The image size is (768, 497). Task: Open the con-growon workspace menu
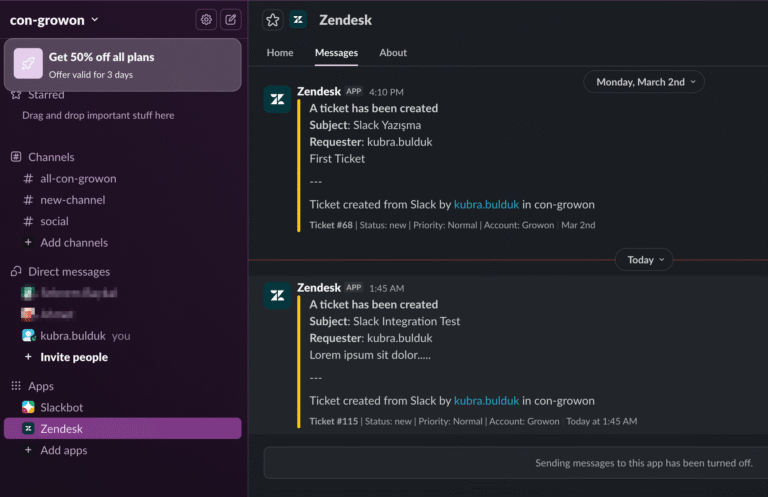click(x=54, y=20)
